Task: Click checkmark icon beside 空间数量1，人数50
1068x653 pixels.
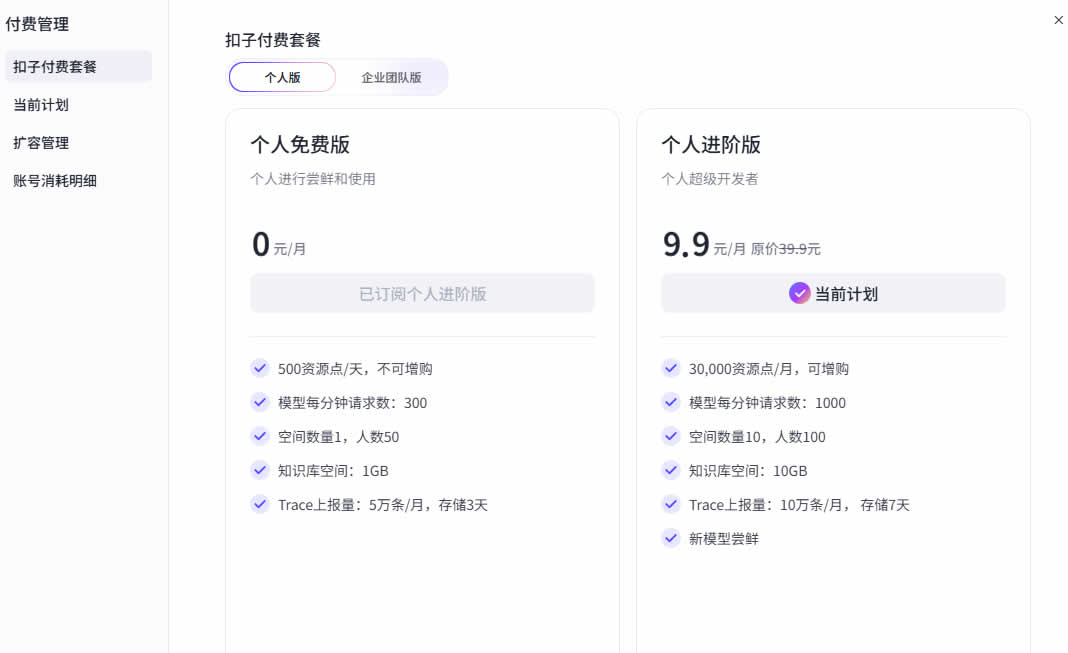Action: click(x=260, y=436)
